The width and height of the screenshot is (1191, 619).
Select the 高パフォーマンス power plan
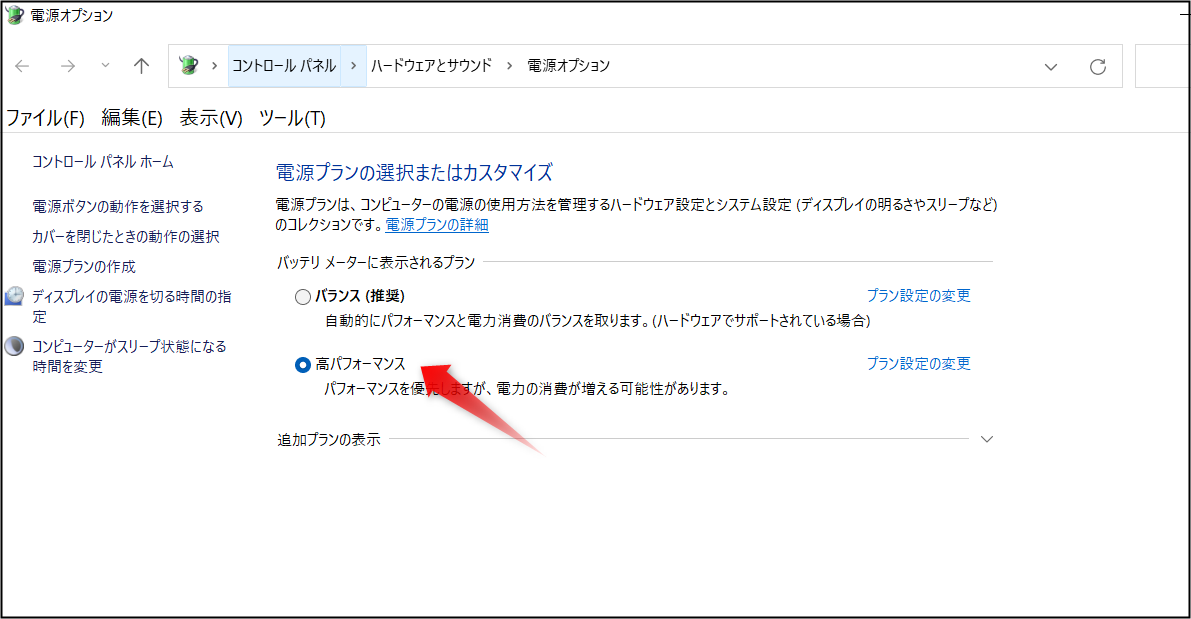302,364
